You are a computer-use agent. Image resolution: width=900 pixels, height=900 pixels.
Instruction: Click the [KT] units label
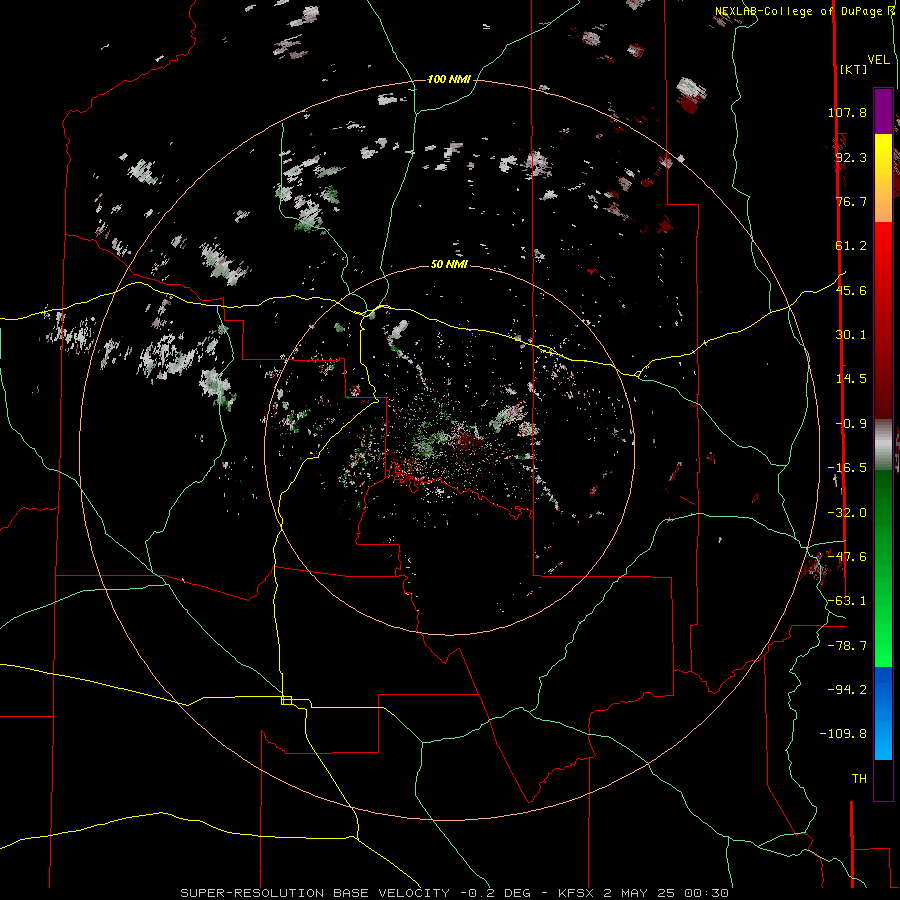click(854, 69)
